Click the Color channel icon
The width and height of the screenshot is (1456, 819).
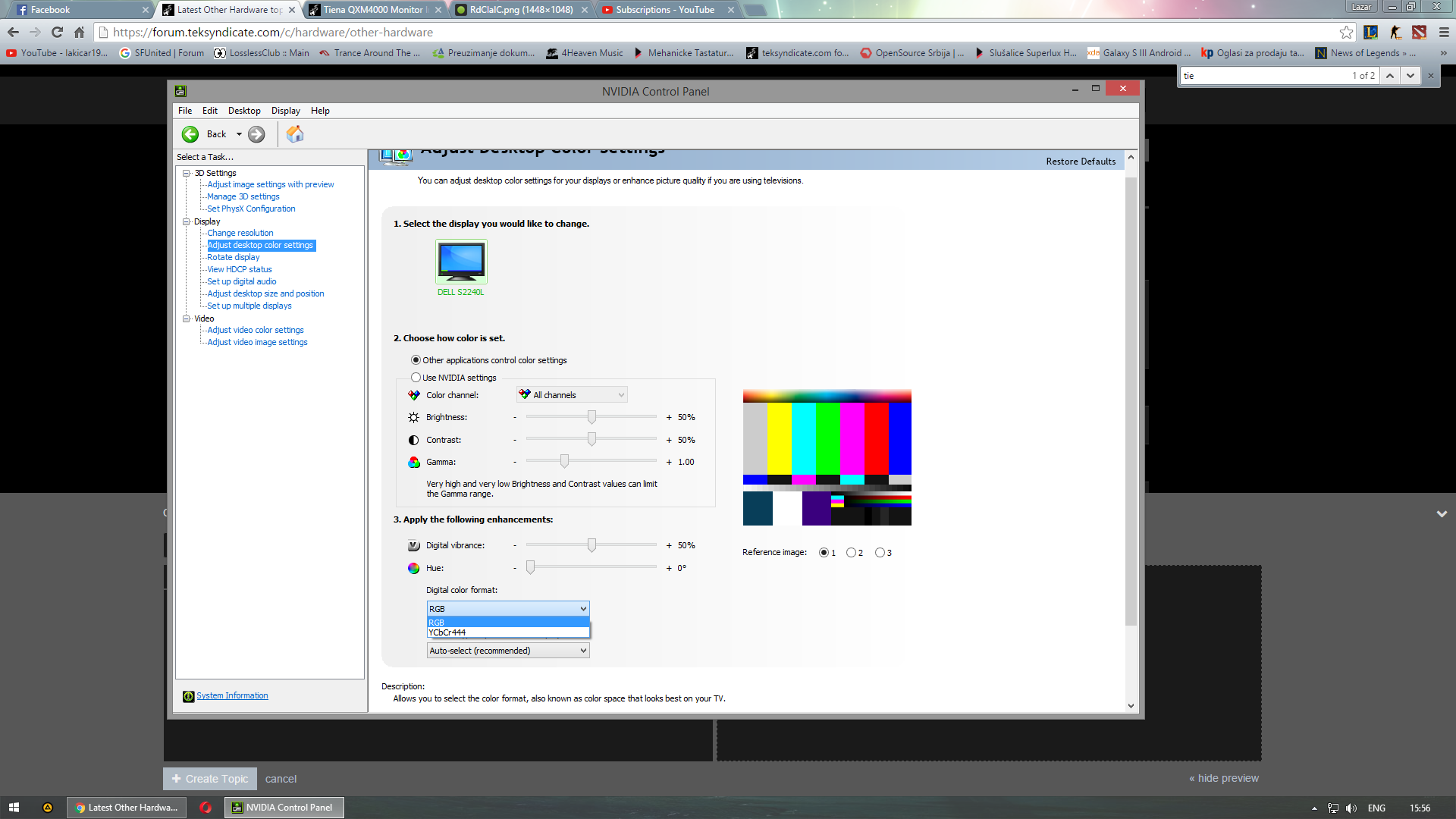coord(413,395)
